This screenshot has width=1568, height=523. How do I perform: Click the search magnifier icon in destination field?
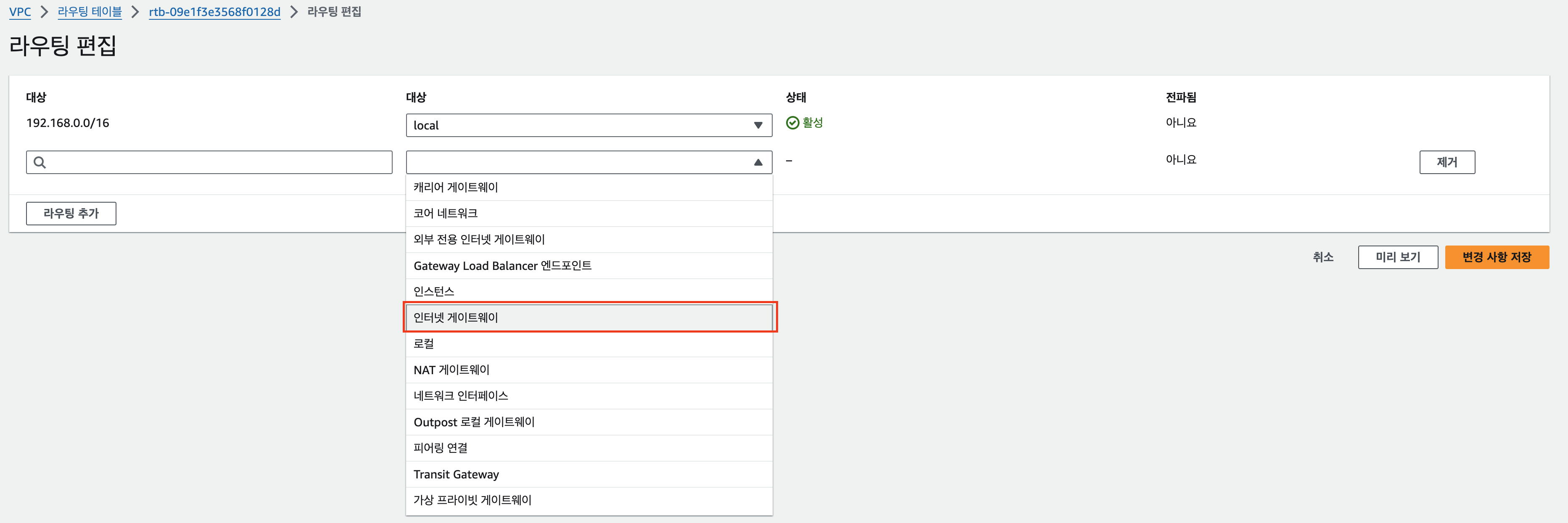click(x=40, y=162)
